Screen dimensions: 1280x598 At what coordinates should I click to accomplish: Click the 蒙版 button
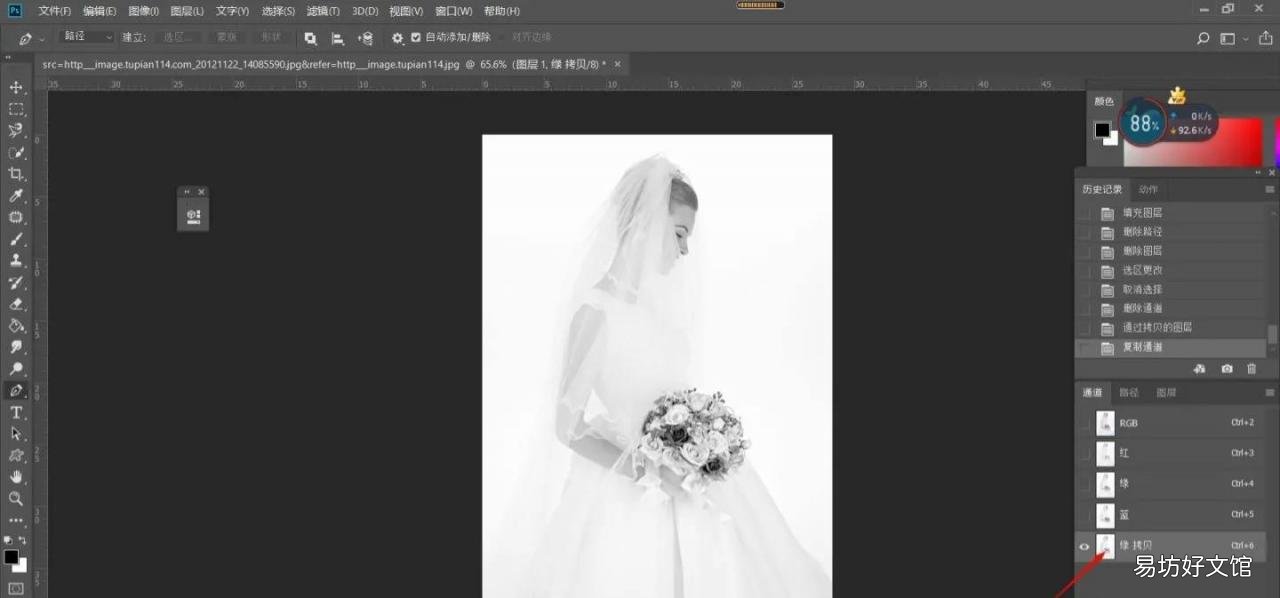pos(227,37)
